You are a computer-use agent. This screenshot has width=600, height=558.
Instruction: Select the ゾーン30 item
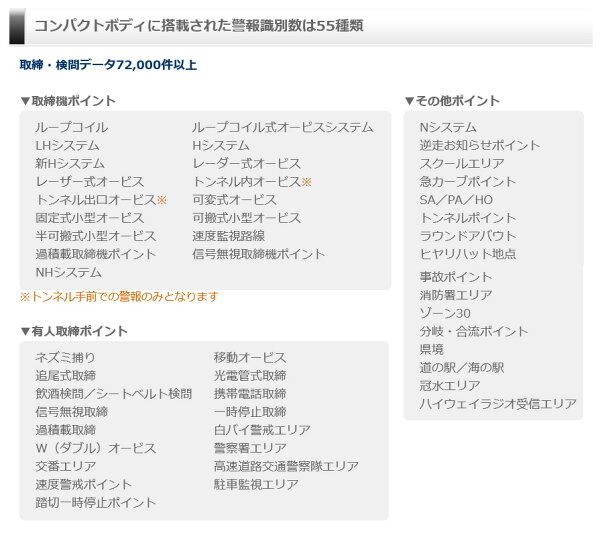445,313
